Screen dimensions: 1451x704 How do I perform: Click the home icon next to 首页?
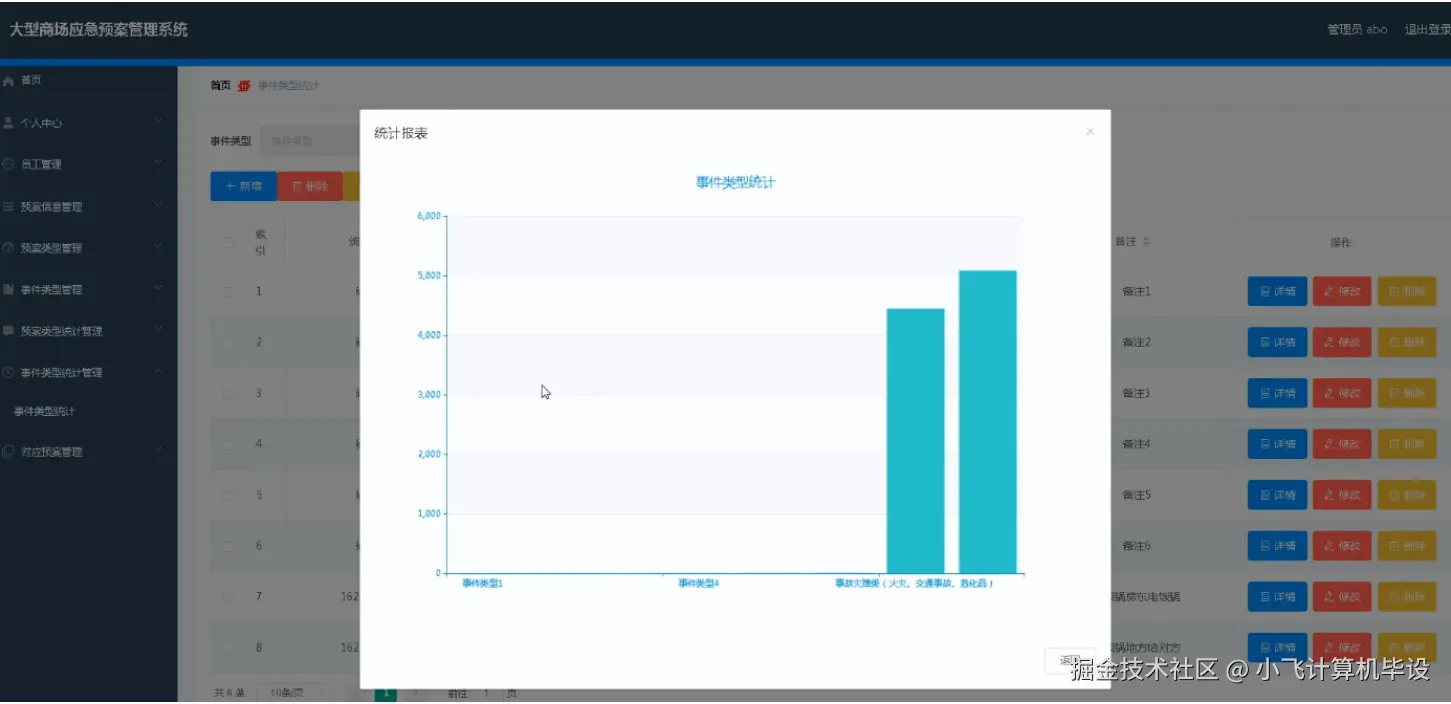tap(9, 80)
